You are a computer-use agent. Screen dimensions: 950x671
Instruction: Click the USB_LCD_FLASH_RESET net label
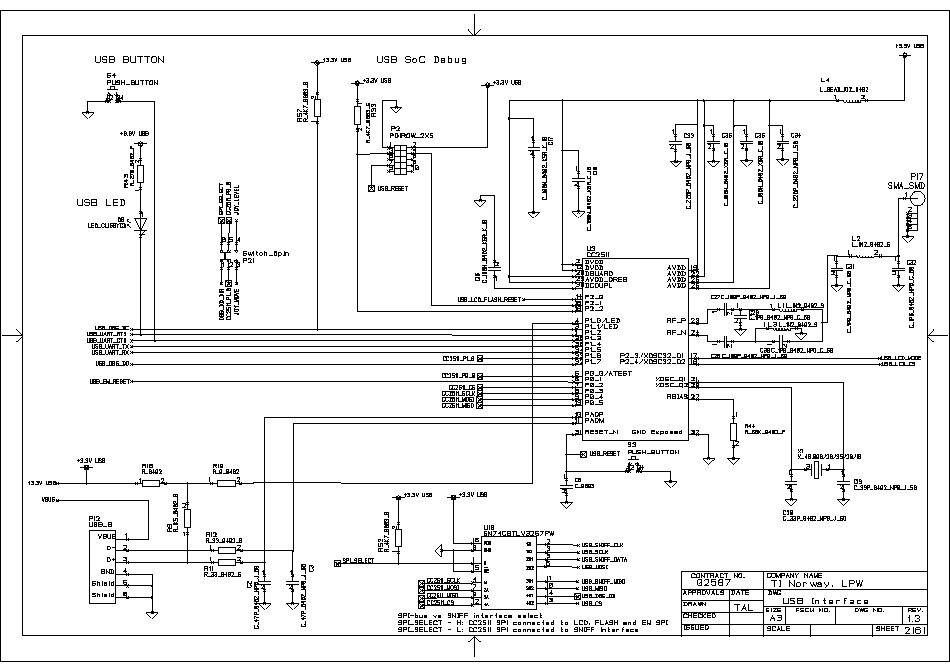[x=490, y=300]
